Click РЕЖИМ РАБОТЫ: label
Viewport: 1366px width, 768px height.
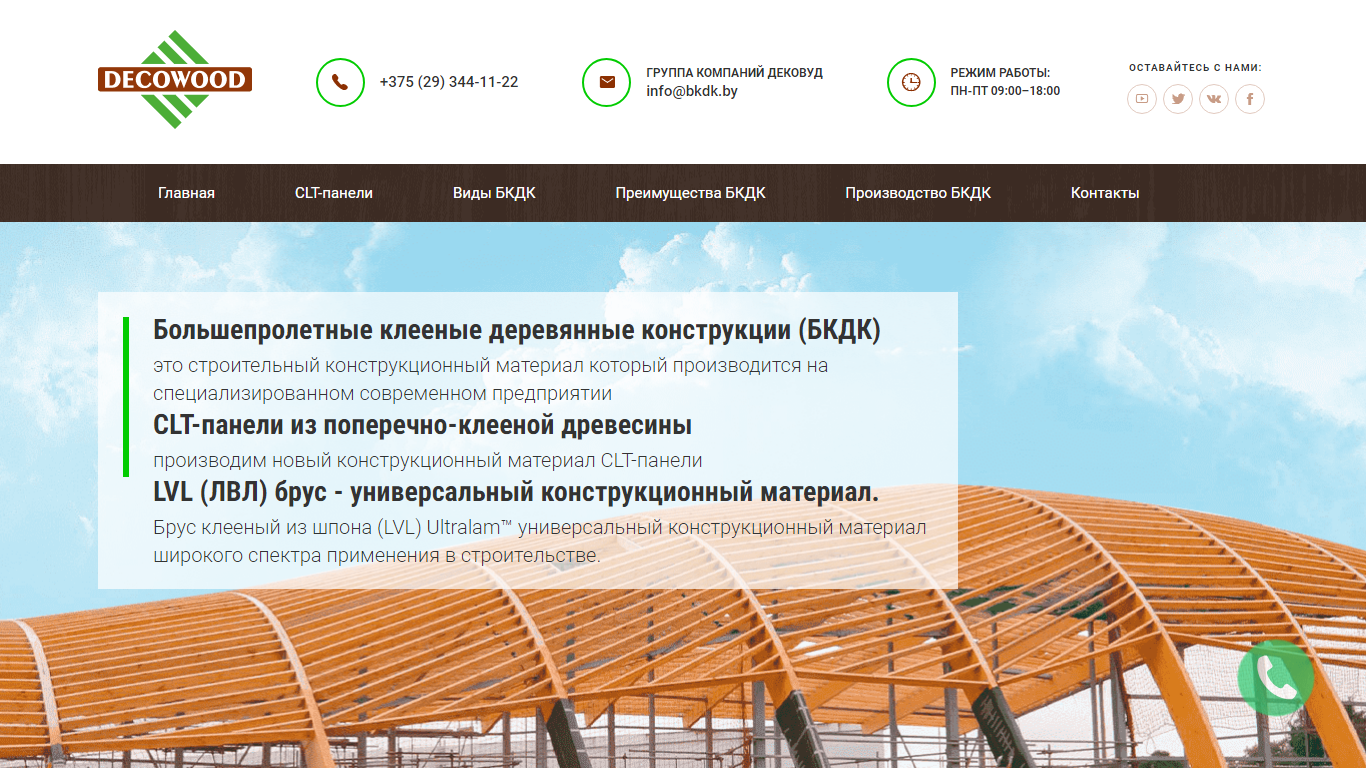coord(1000,73)
